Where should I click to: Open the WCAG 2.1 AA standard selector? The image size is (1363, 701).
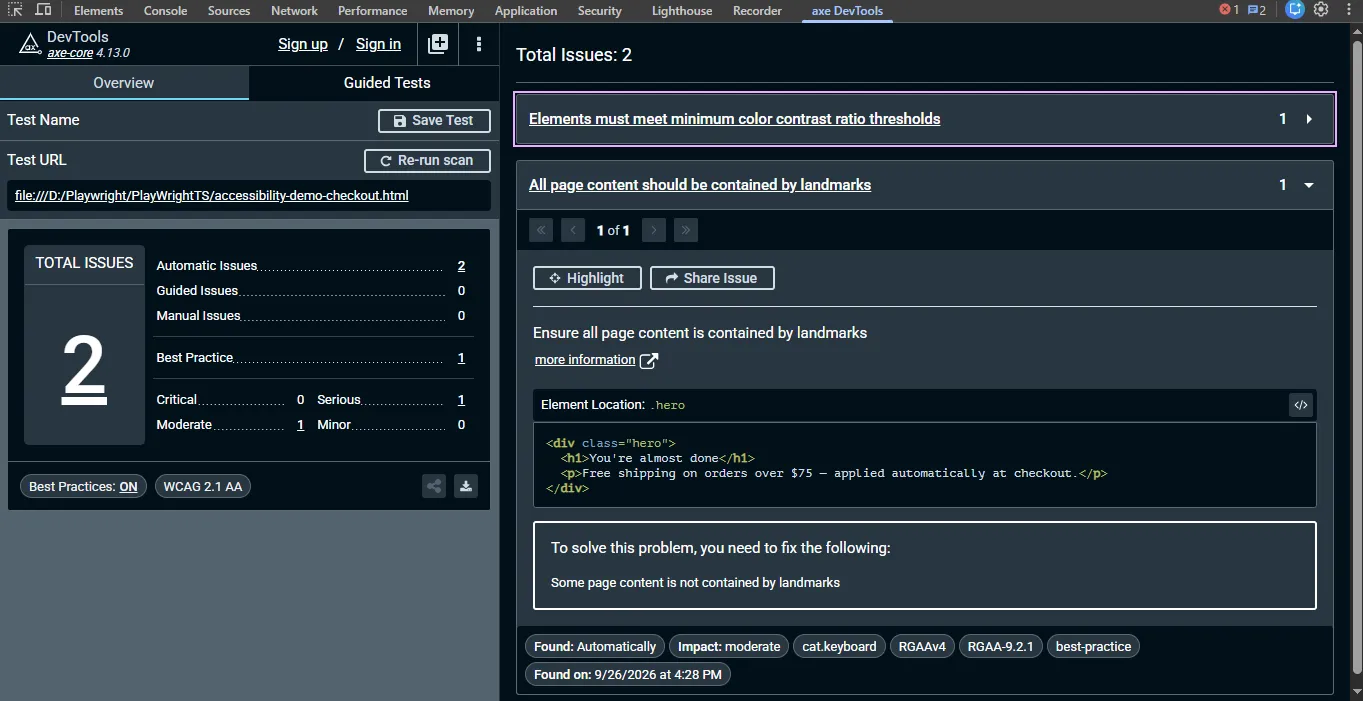point(203,487)
